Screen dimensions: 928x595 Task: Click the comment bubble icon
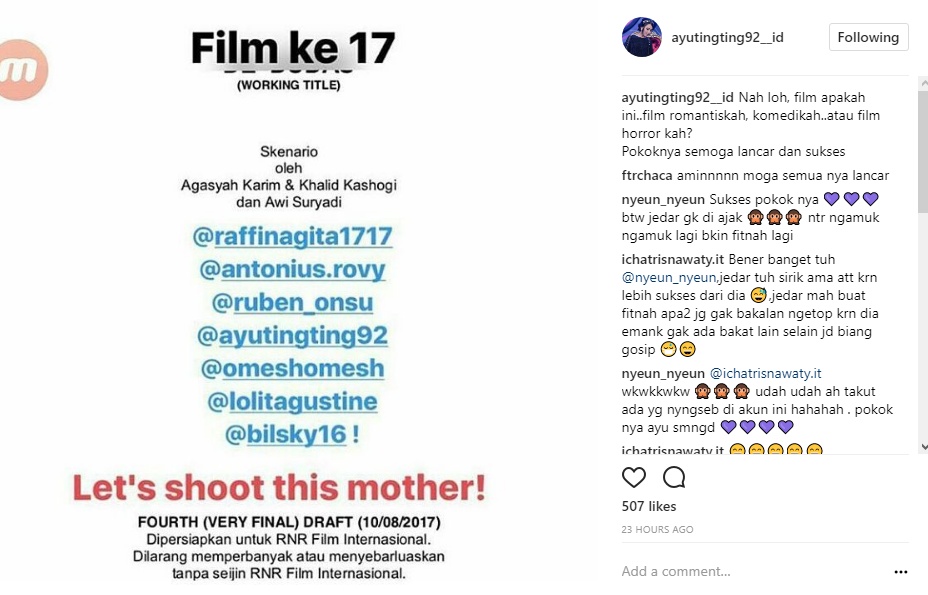(x=674, y=477)
